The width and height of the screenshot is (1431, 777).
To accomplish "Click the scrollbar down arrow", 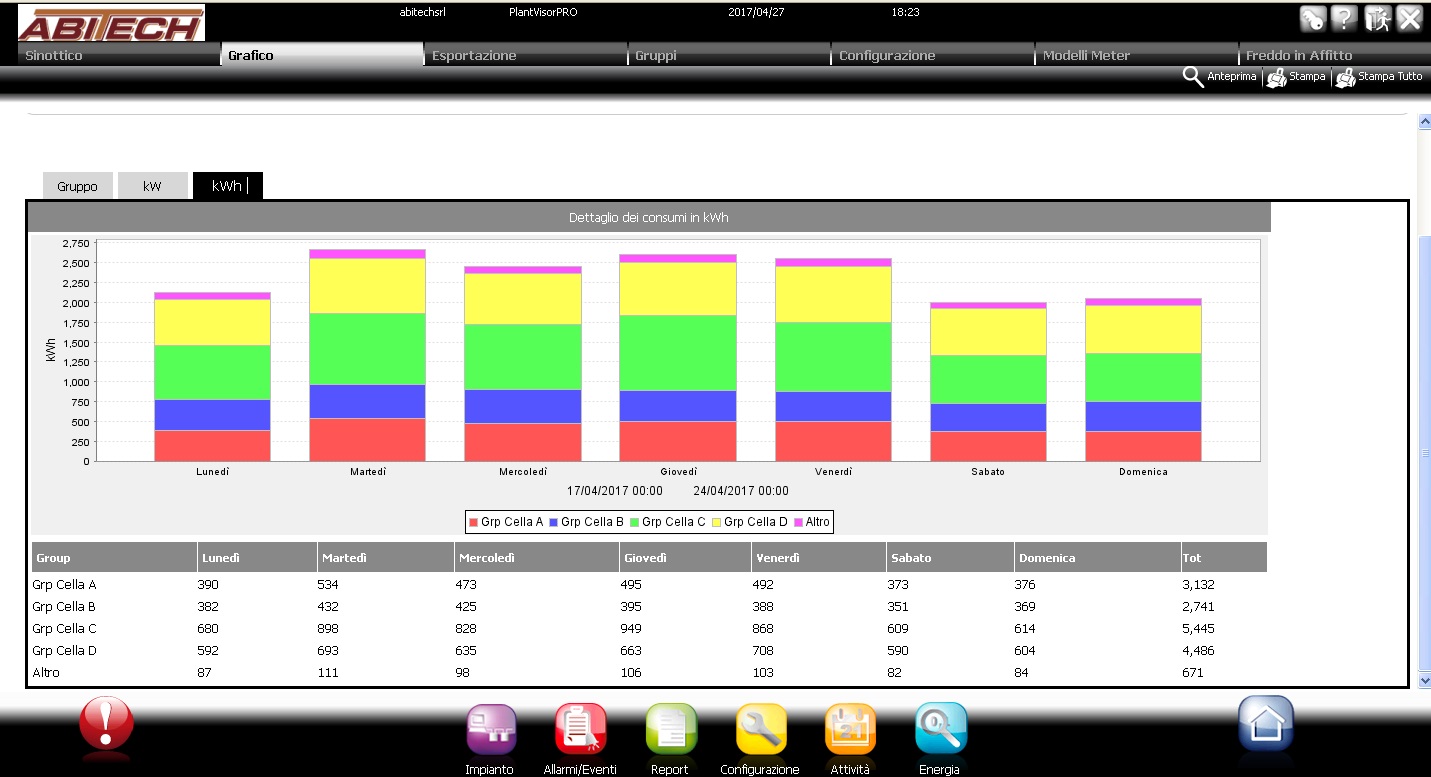I will coord(1424,680).
